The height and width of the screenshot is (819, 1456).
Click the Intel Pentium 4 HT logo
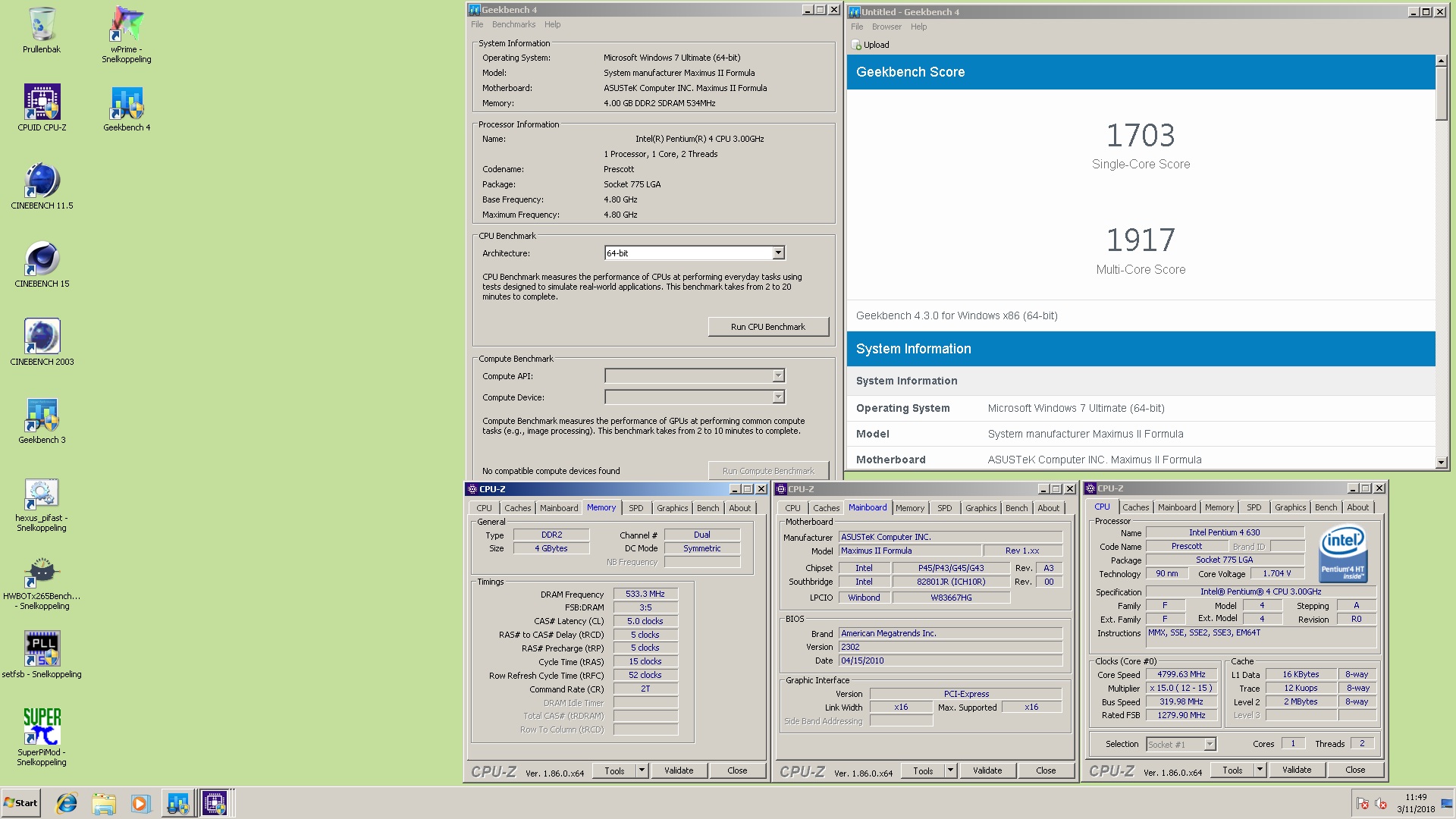1342,554
